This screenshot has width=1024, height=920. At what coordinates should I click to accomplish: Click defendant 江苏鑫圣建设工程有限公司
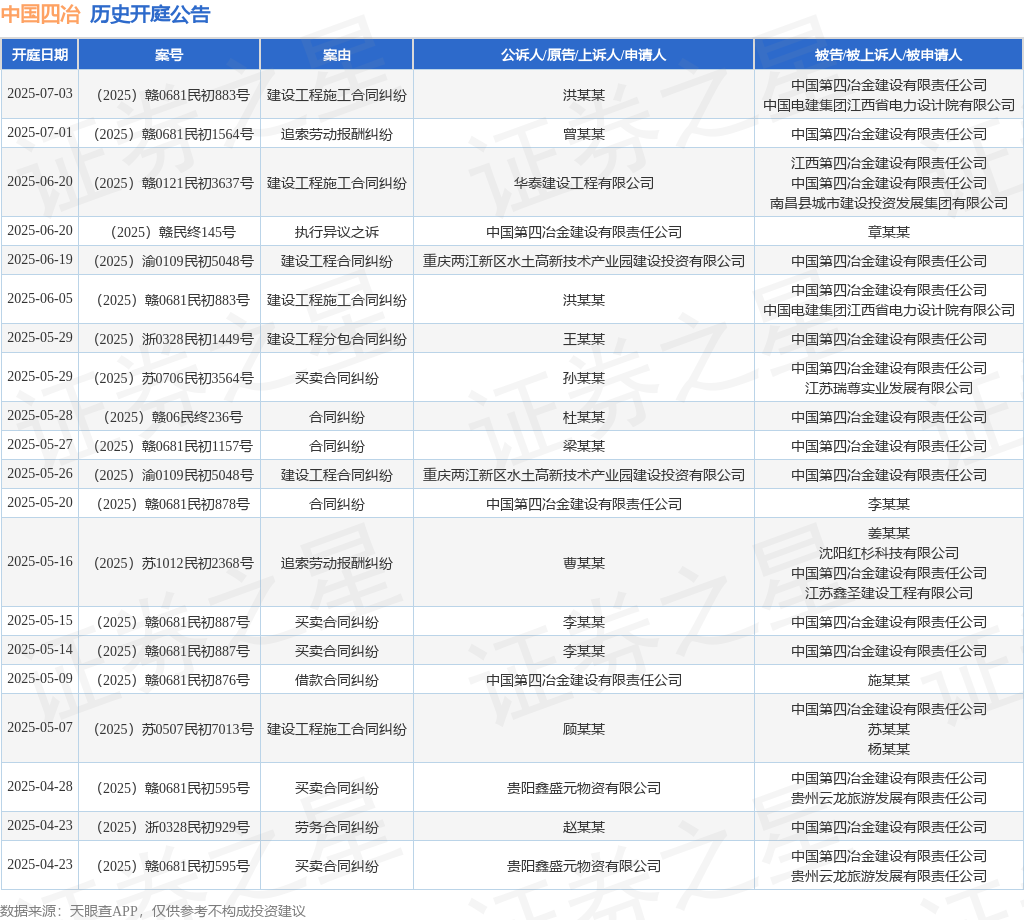889,593
